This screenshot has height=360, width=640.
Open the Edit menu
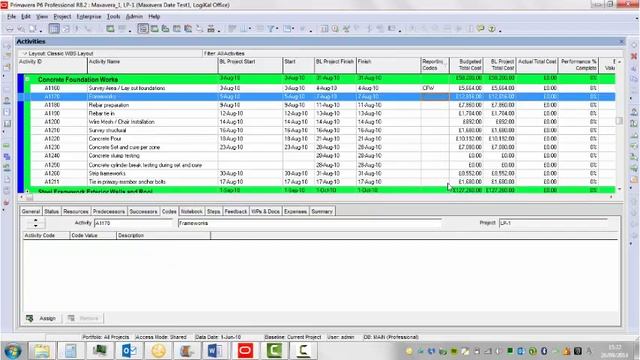point(26,17)
